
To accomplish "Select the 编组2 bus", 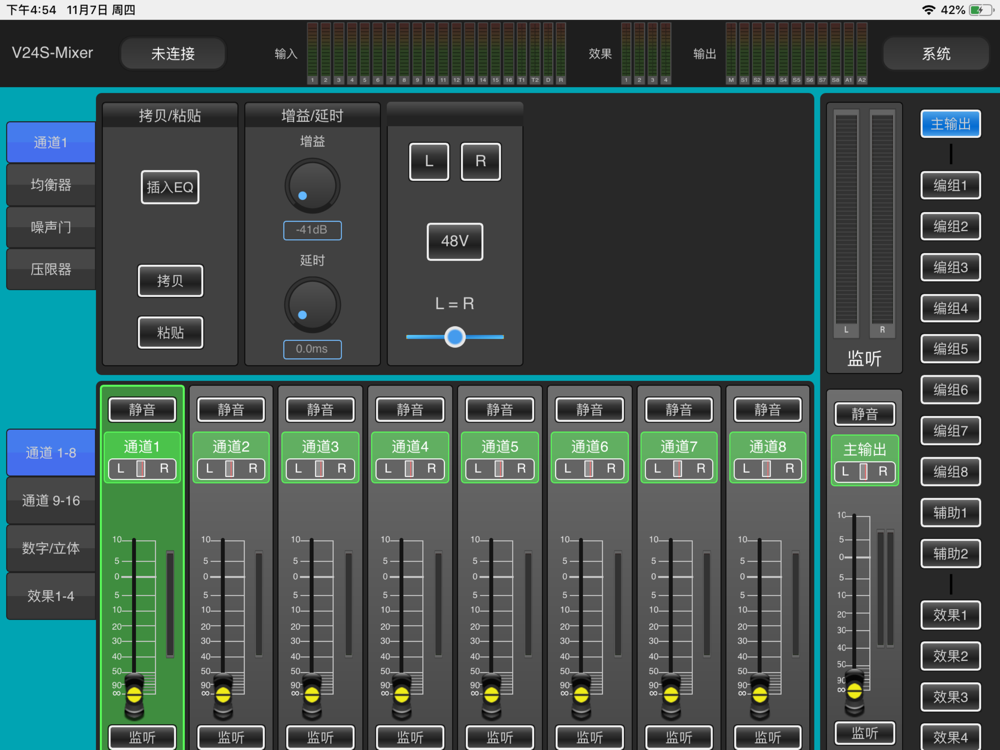I will (x=950, y=226).
